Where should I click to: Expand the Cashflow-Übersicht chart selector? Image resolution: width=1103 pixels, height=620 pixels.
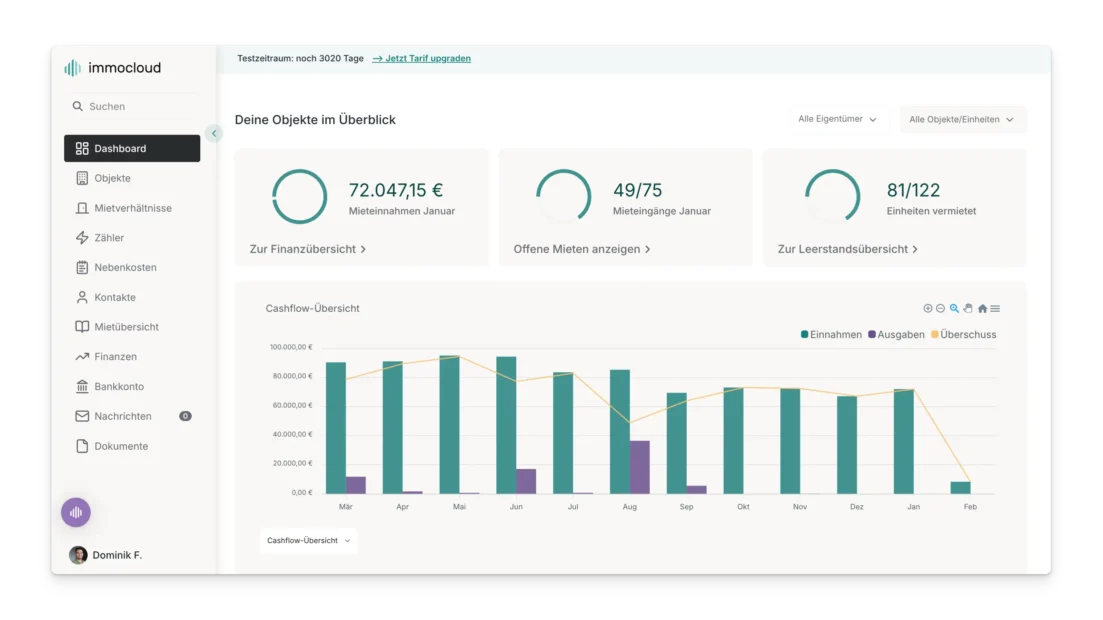[x=308, y=541]
